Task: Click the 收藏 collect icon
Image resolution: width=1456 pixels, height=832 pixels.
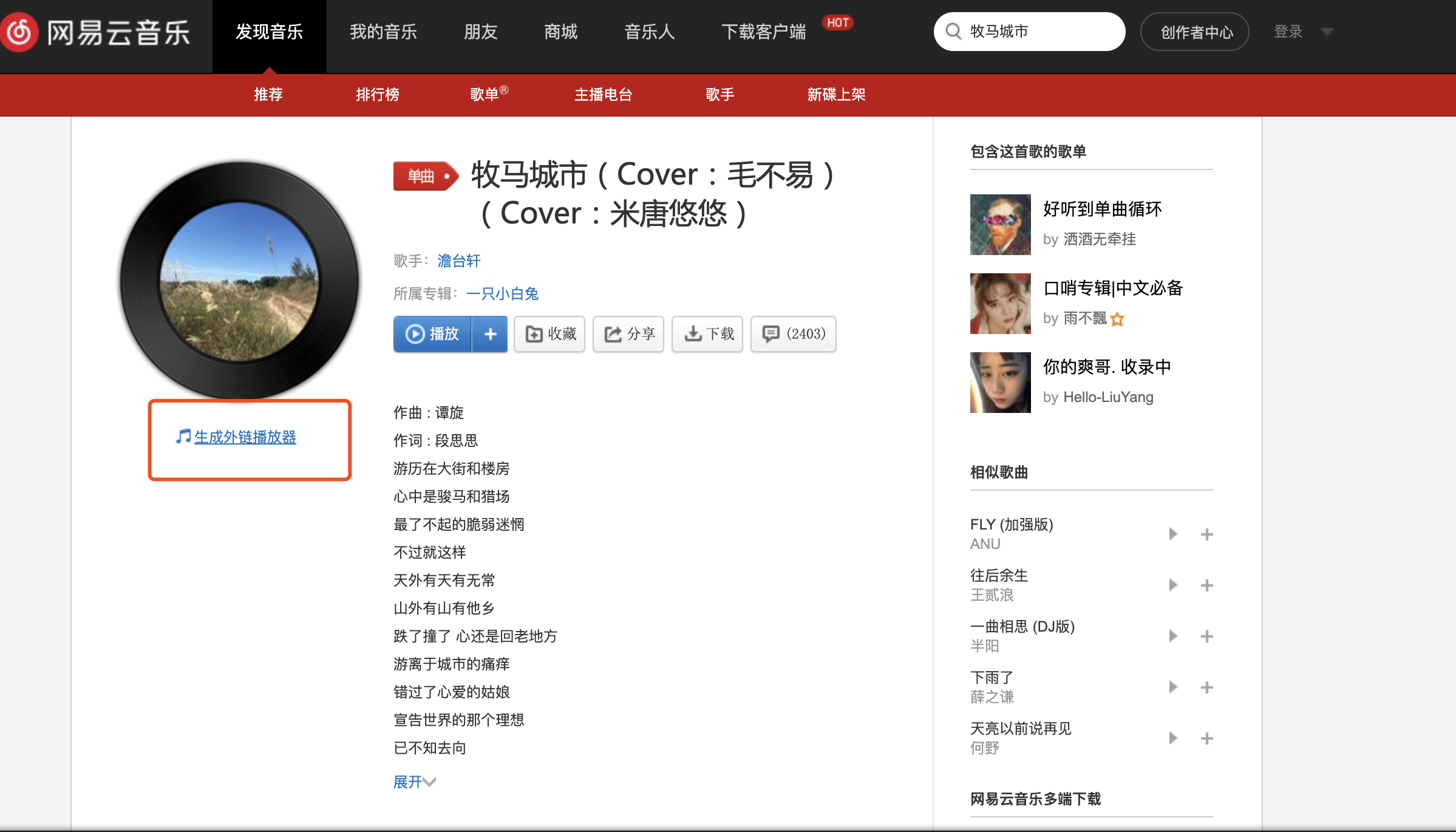Action: [533, 334]
